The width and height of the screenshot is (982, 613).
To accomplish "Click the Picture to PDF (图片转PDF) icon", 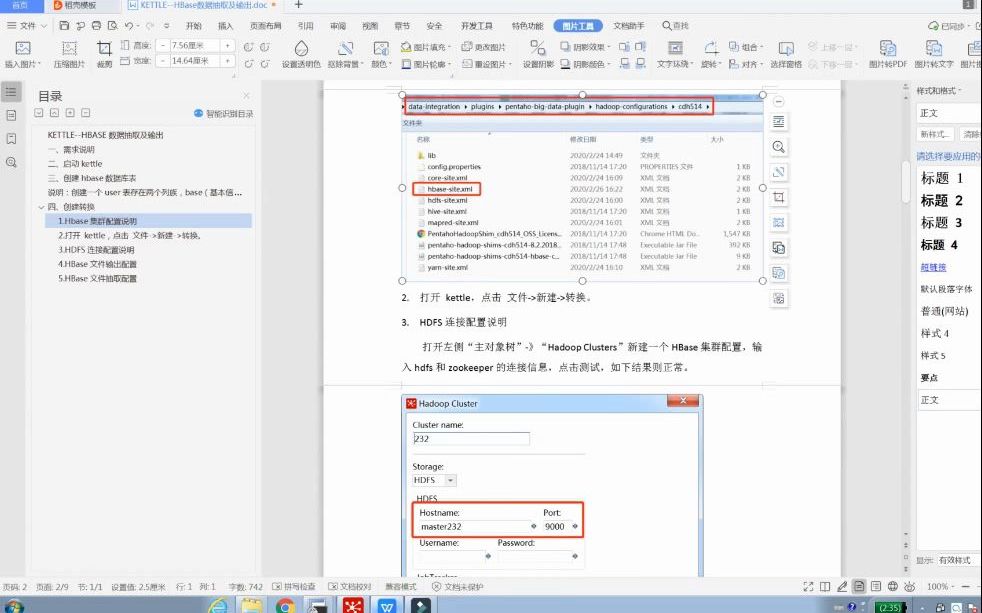I will coord(887,48).
